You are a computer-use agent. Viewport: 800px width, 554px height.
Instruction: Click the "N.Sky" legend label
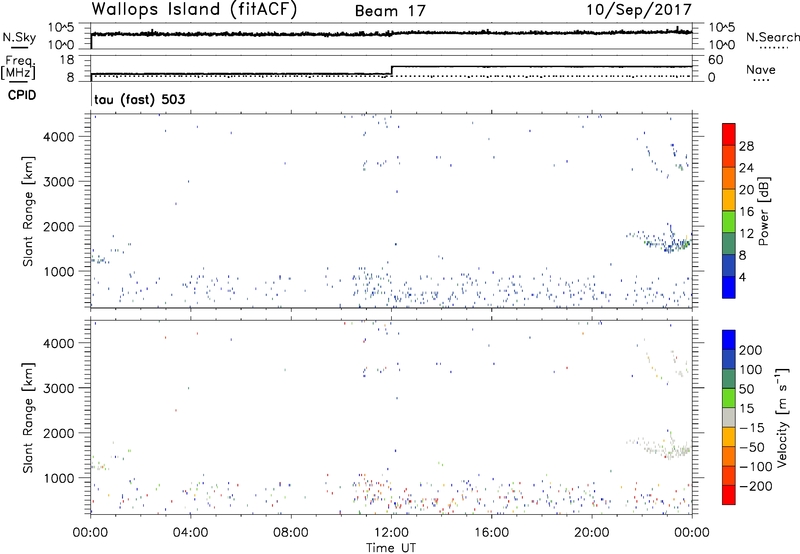point(19,38)
